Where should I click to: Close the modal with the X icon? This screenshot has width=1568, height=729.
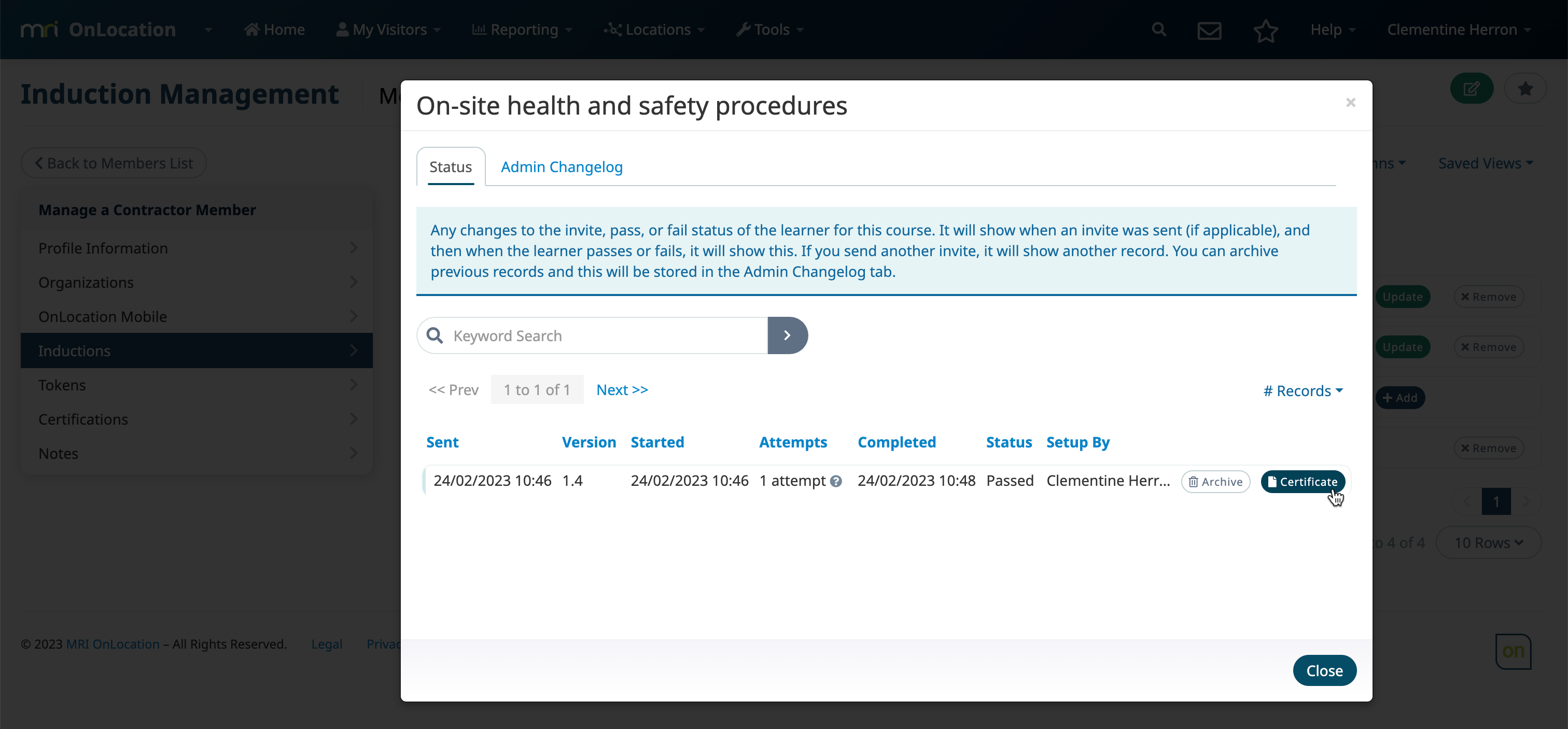pos(1351,102)
